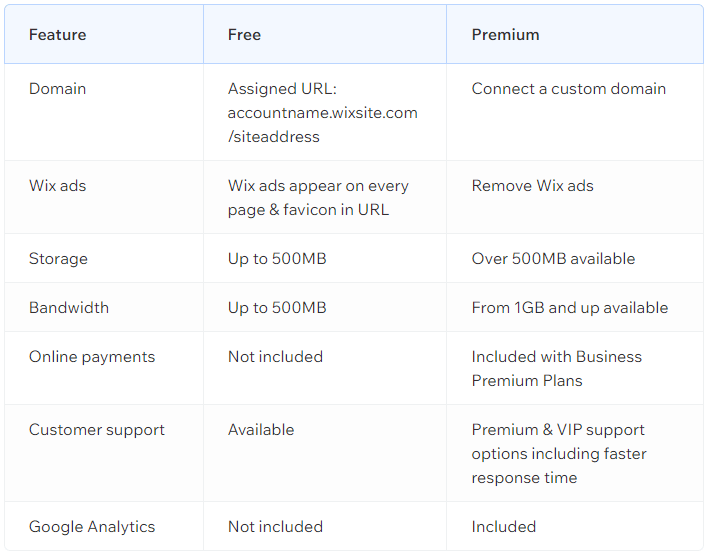Click the accountname.wixsite.com assigned URL text
This screenshot has width=710, height=558.
click(322, 113)
